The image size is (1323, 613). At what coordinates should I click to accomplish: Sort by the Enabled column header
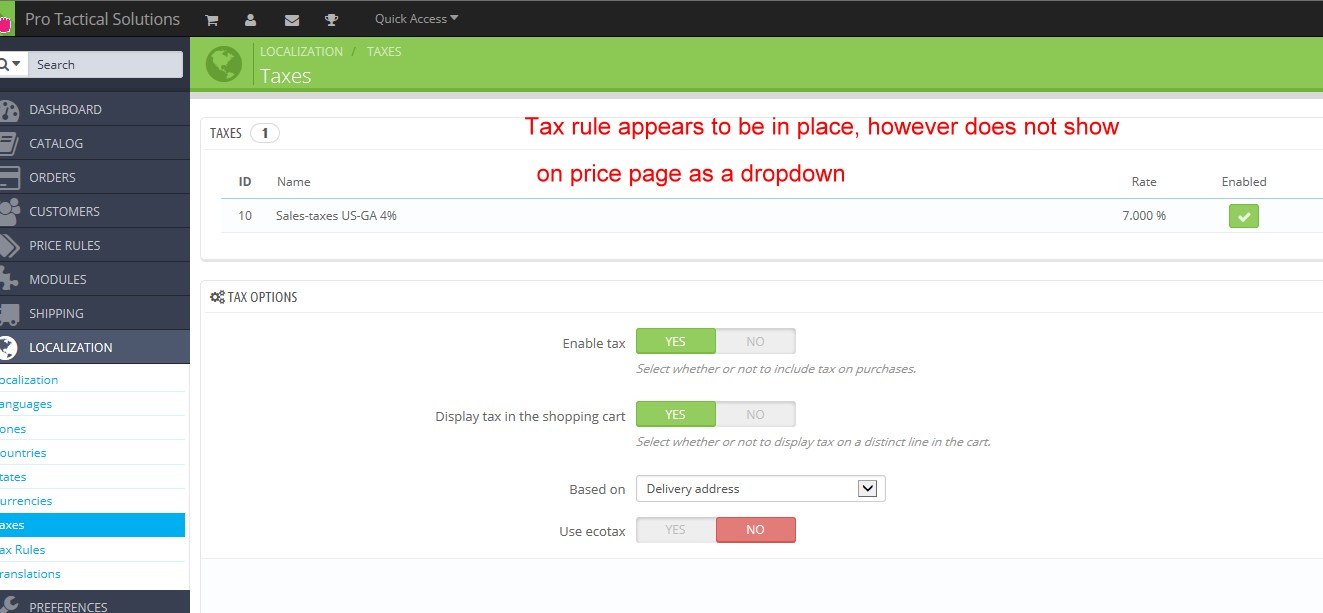click(x=1244, y=182)
